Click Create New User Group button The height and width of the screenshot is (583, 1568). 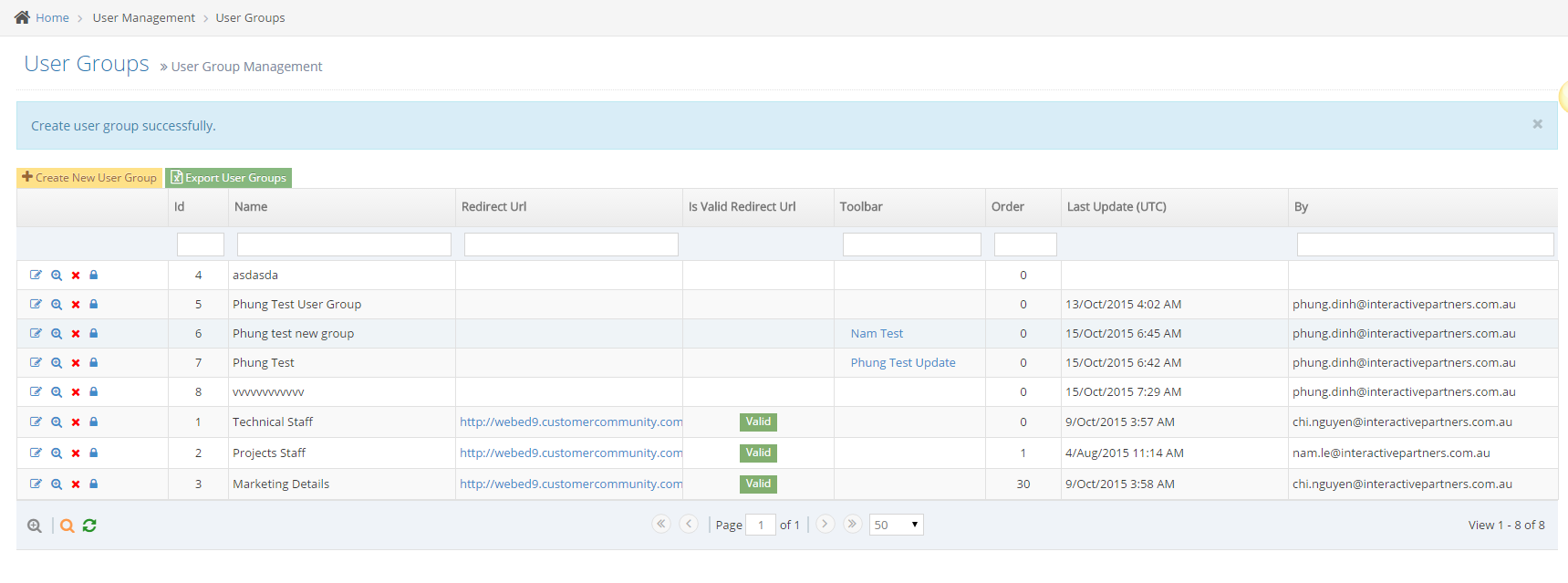point(89,178)
